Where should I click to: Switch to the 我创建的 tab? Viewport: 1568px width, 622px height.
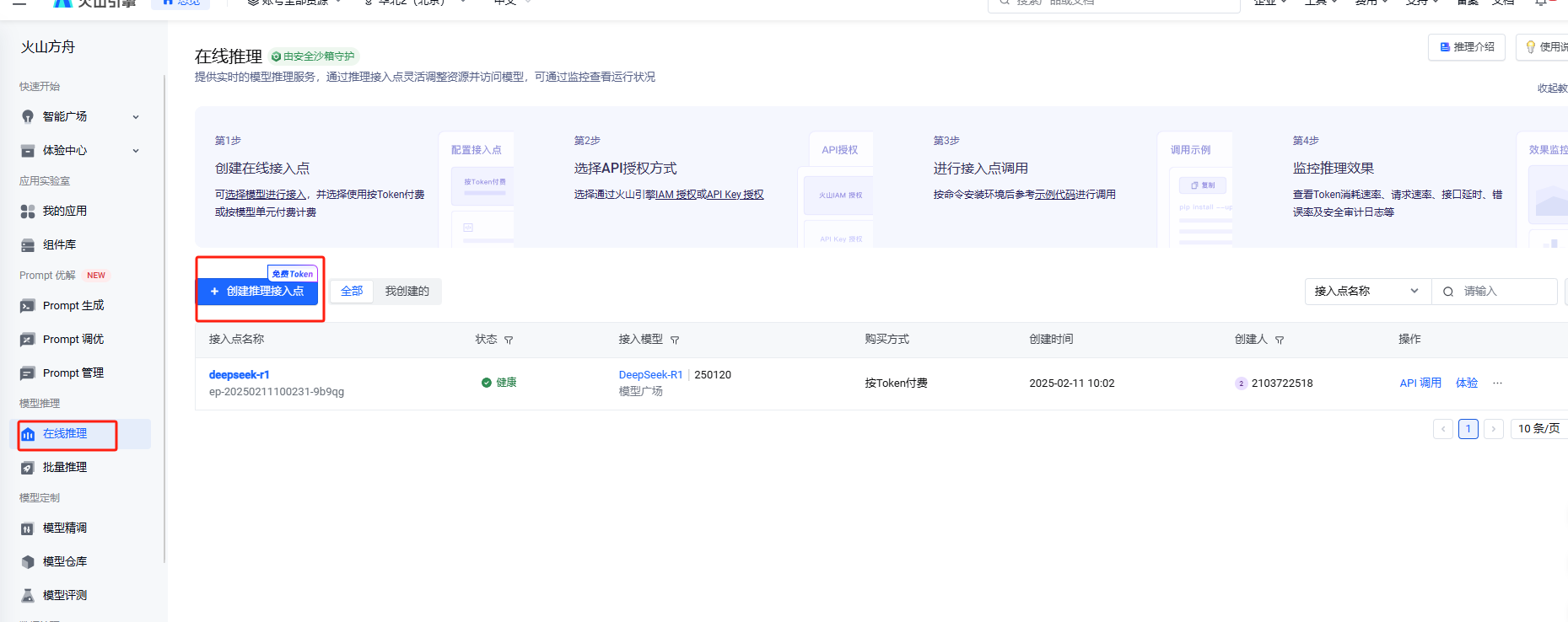tap(407, 292)
